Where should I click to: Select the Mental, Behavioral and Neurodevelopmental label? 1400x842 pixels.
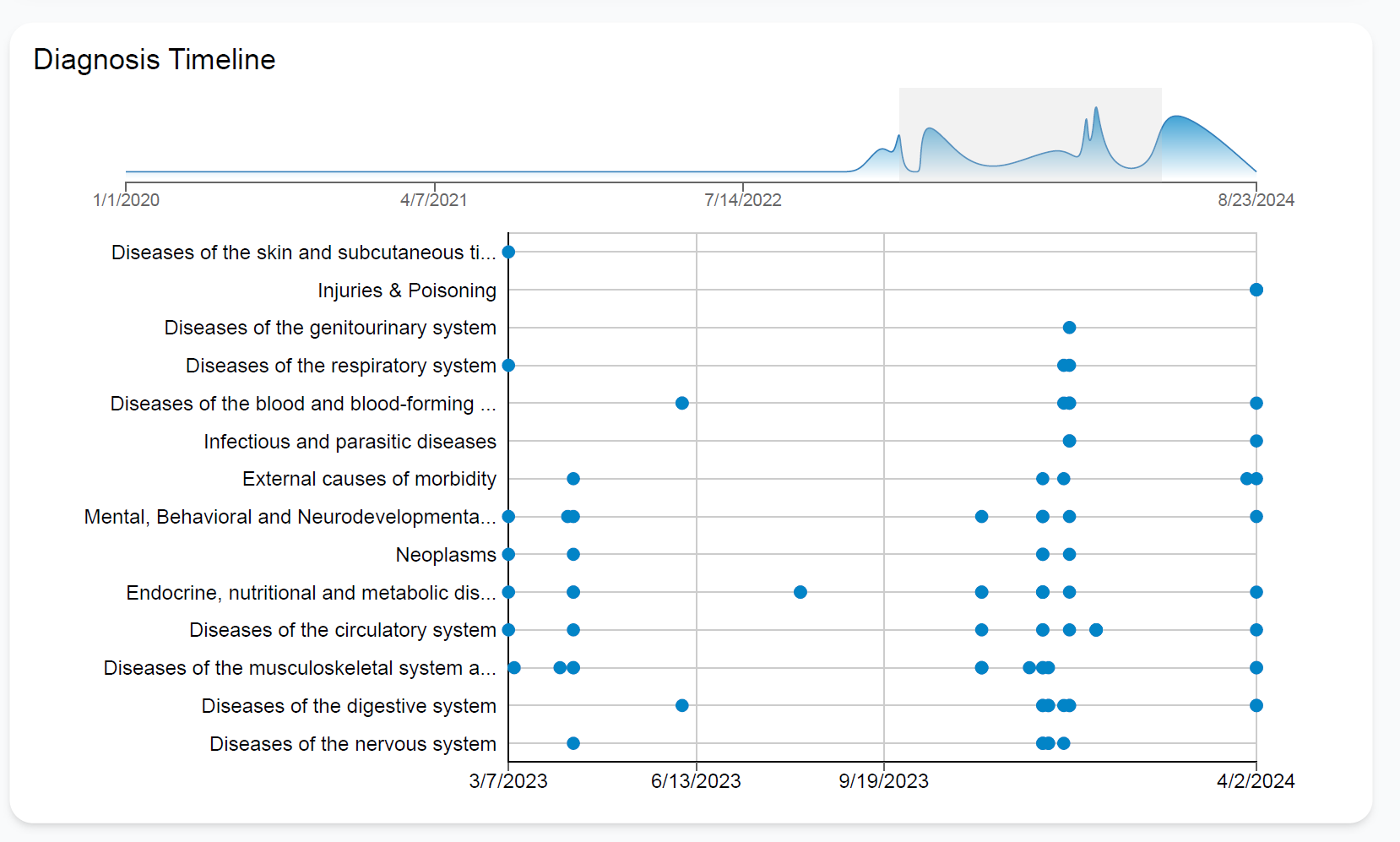290,517
